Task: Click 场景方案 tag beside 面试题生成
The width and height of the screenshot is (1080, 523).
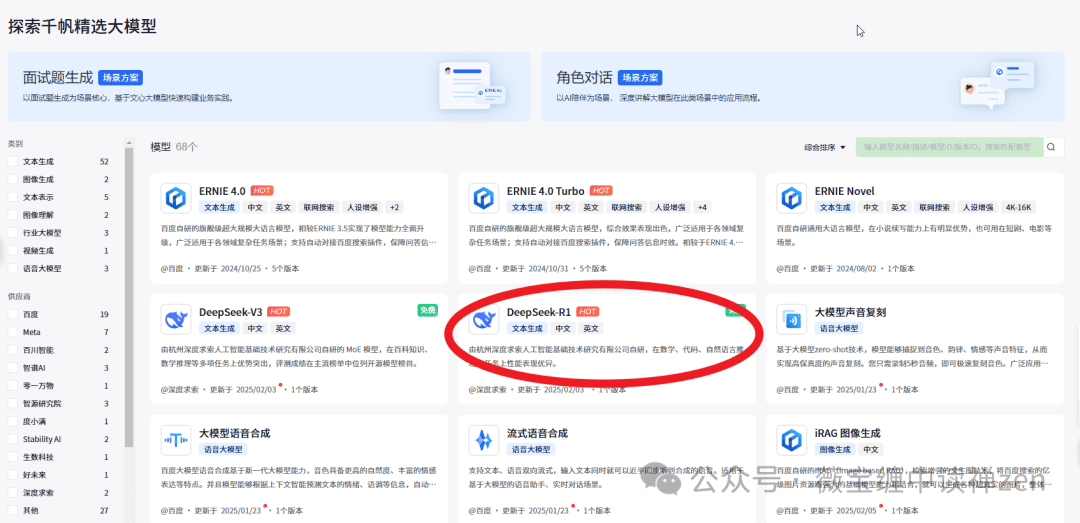Action: [x=121, y=78]
